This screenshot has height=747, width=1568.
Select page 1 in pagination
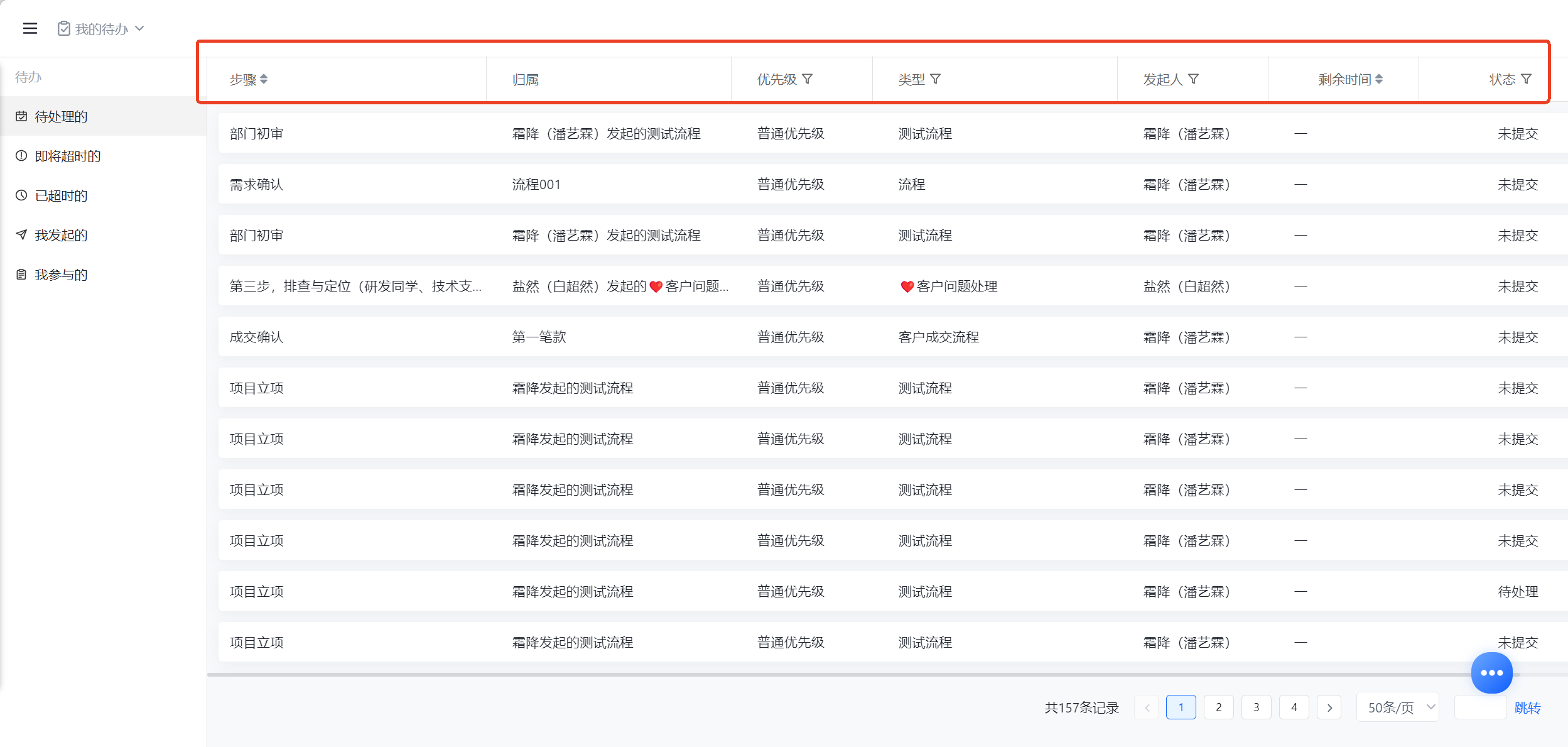[1181, 707]
